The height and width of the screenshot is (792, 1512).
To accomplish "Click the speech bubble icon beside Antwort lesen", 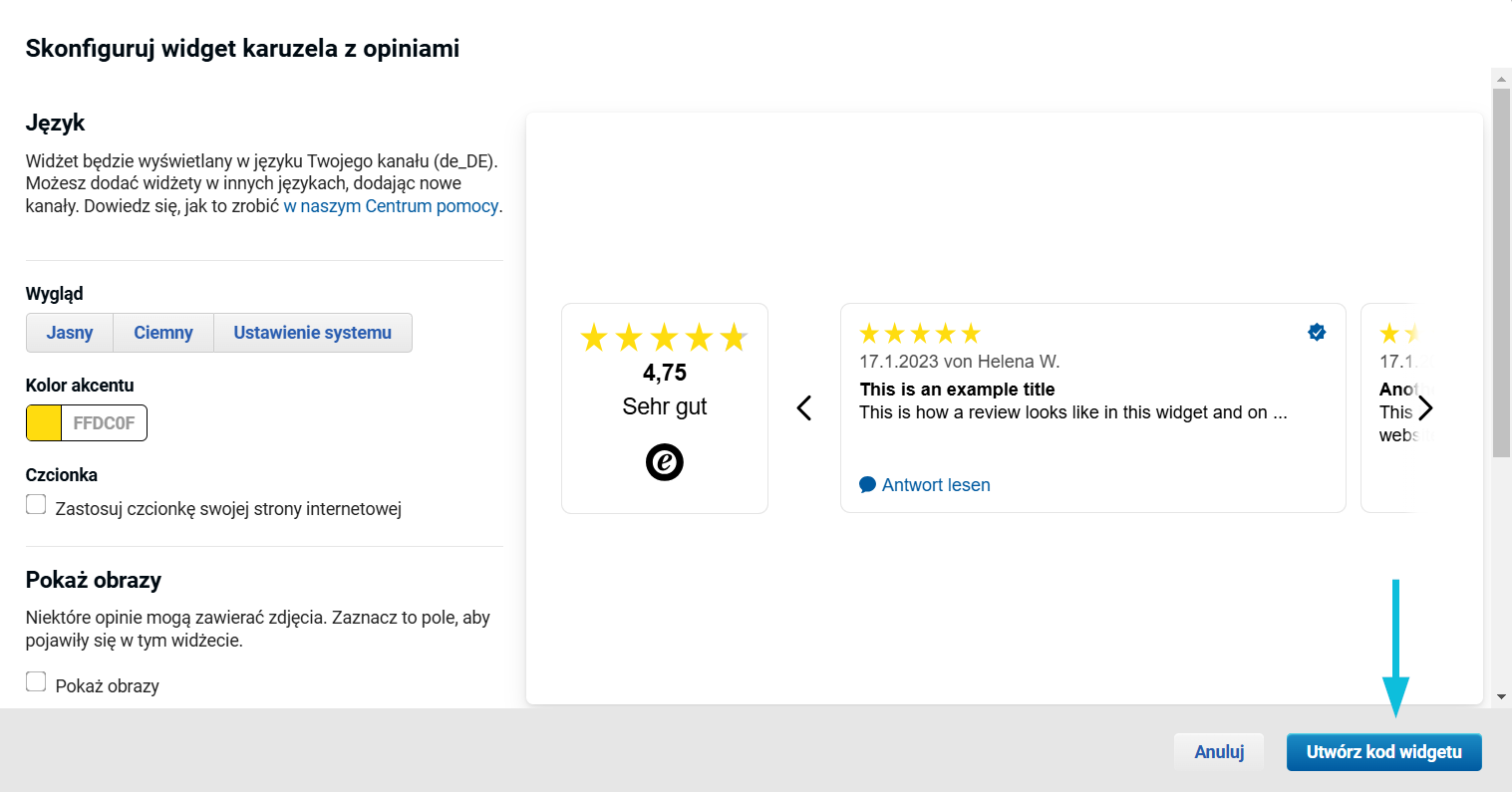I will pos(868,485).
